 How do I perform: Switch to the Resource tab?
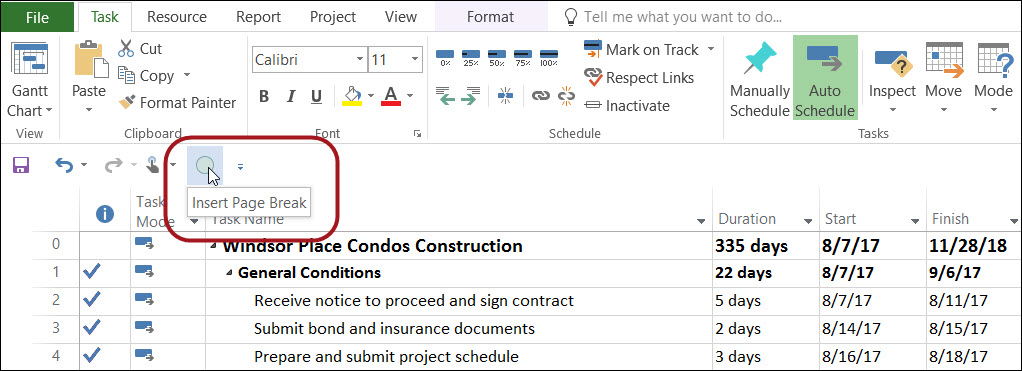[x=177, y=17]
